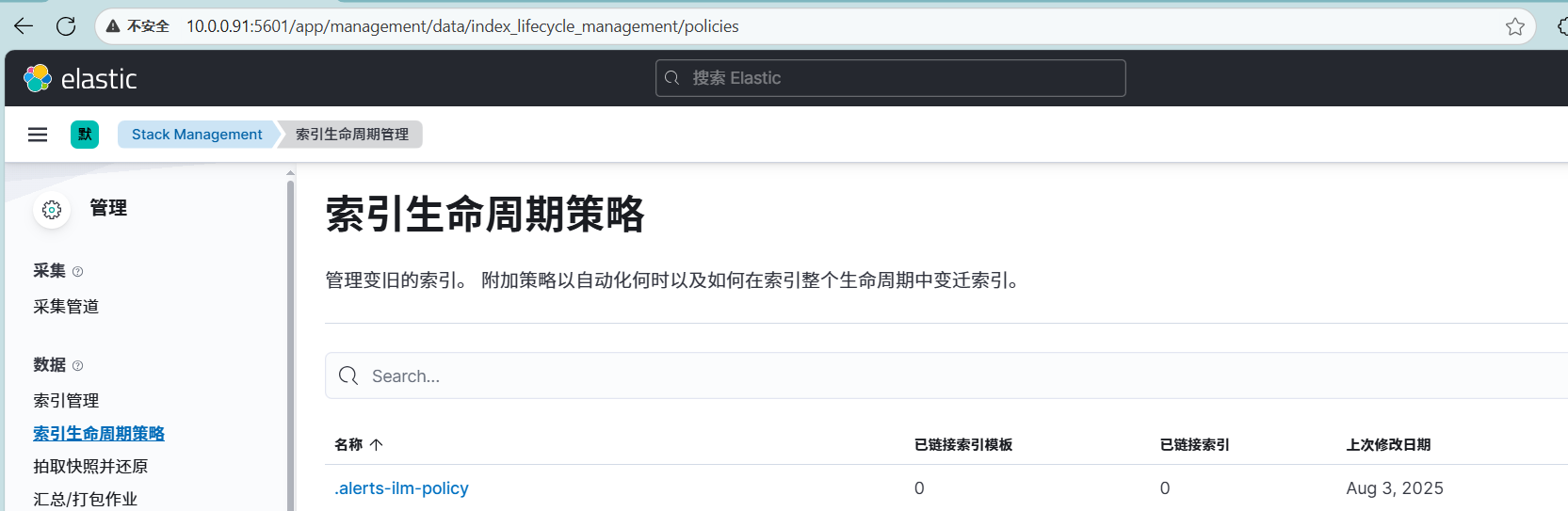The width and height of the screenshot is (1568, 511).
Task: Sort by 名称 column header
Action: [x=359, y=444]
